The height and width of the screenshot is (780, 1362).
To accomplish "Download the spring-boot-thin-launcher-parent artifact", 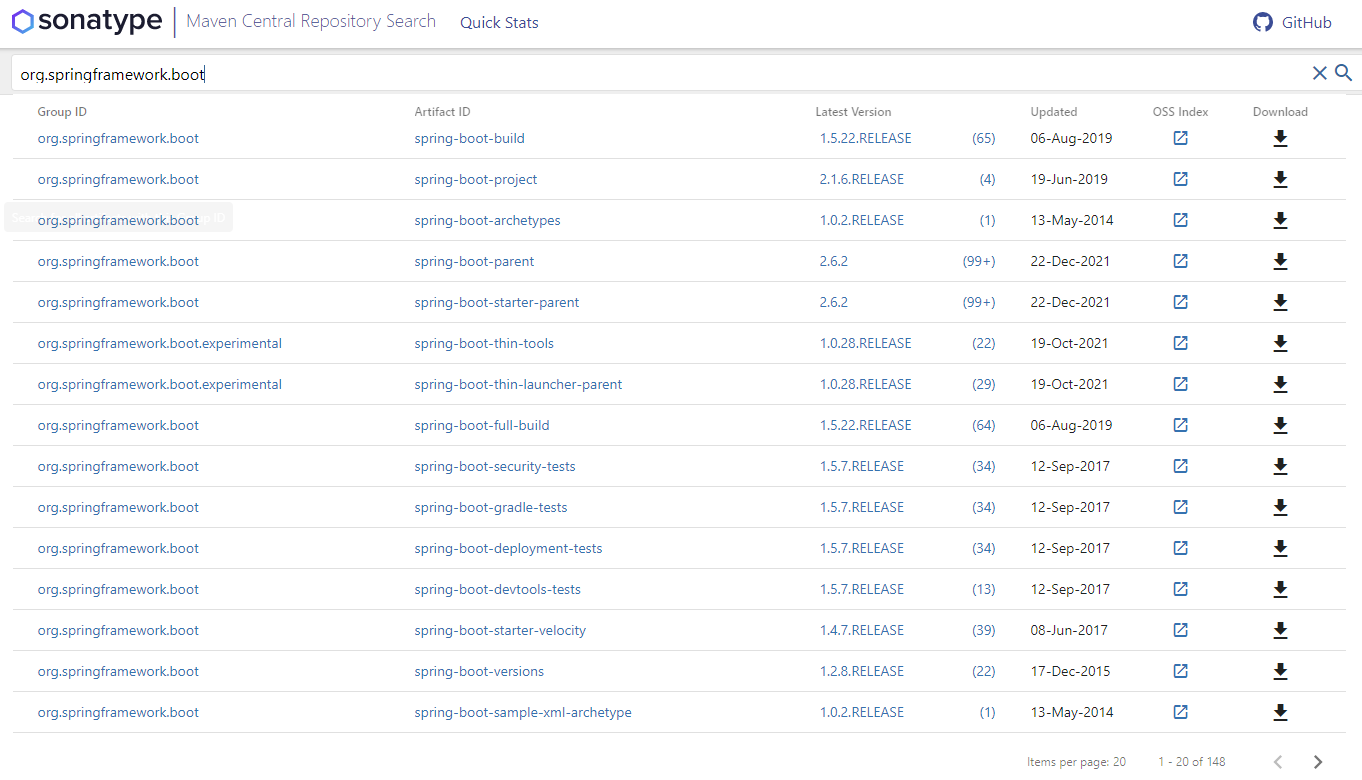I will click(x=1280, y=384).
